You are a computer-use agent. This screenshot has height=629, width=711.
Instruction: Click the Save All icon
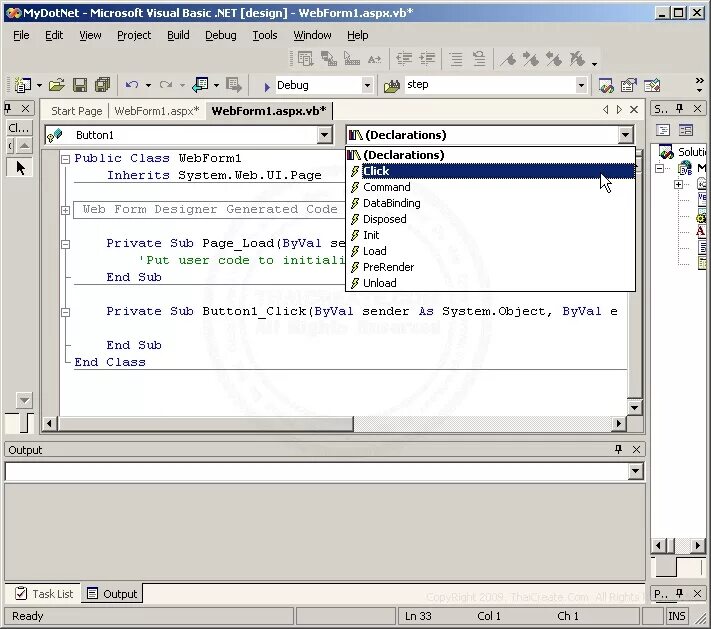pos(102,85)
